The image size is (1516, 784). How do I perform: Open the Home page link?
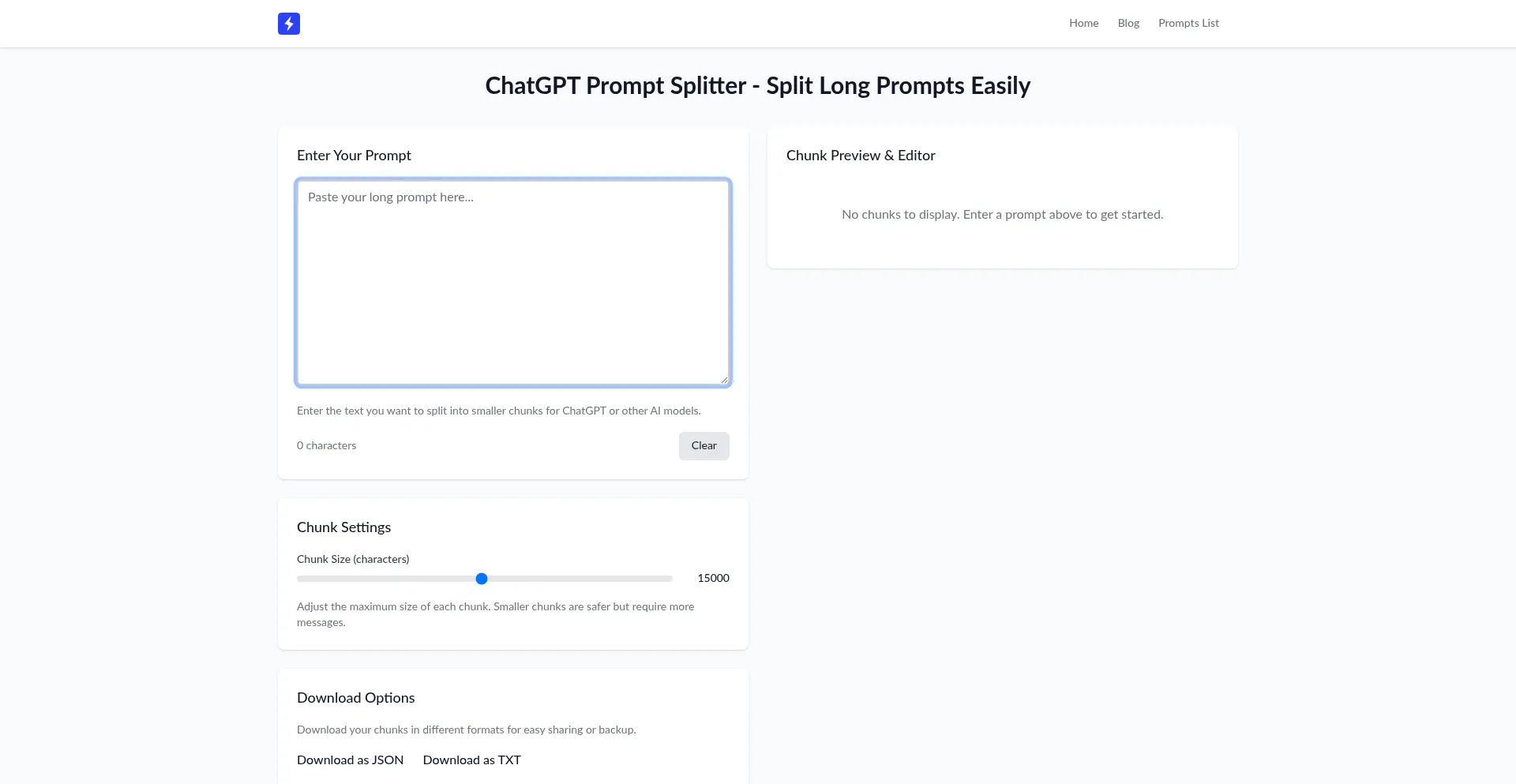coord(1083,24)
